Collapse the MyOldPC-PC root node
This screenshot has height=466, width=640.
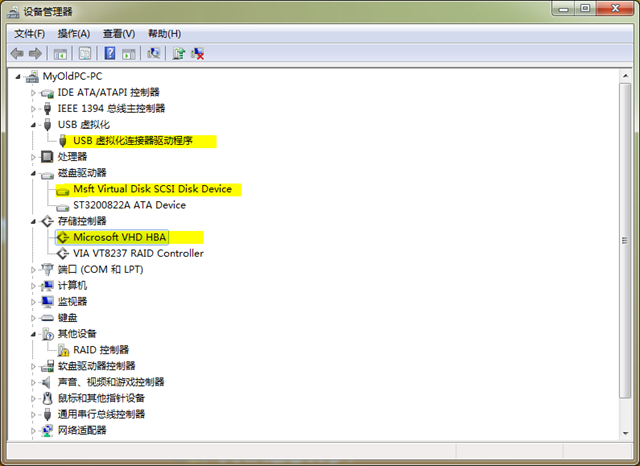pos(18,77)
